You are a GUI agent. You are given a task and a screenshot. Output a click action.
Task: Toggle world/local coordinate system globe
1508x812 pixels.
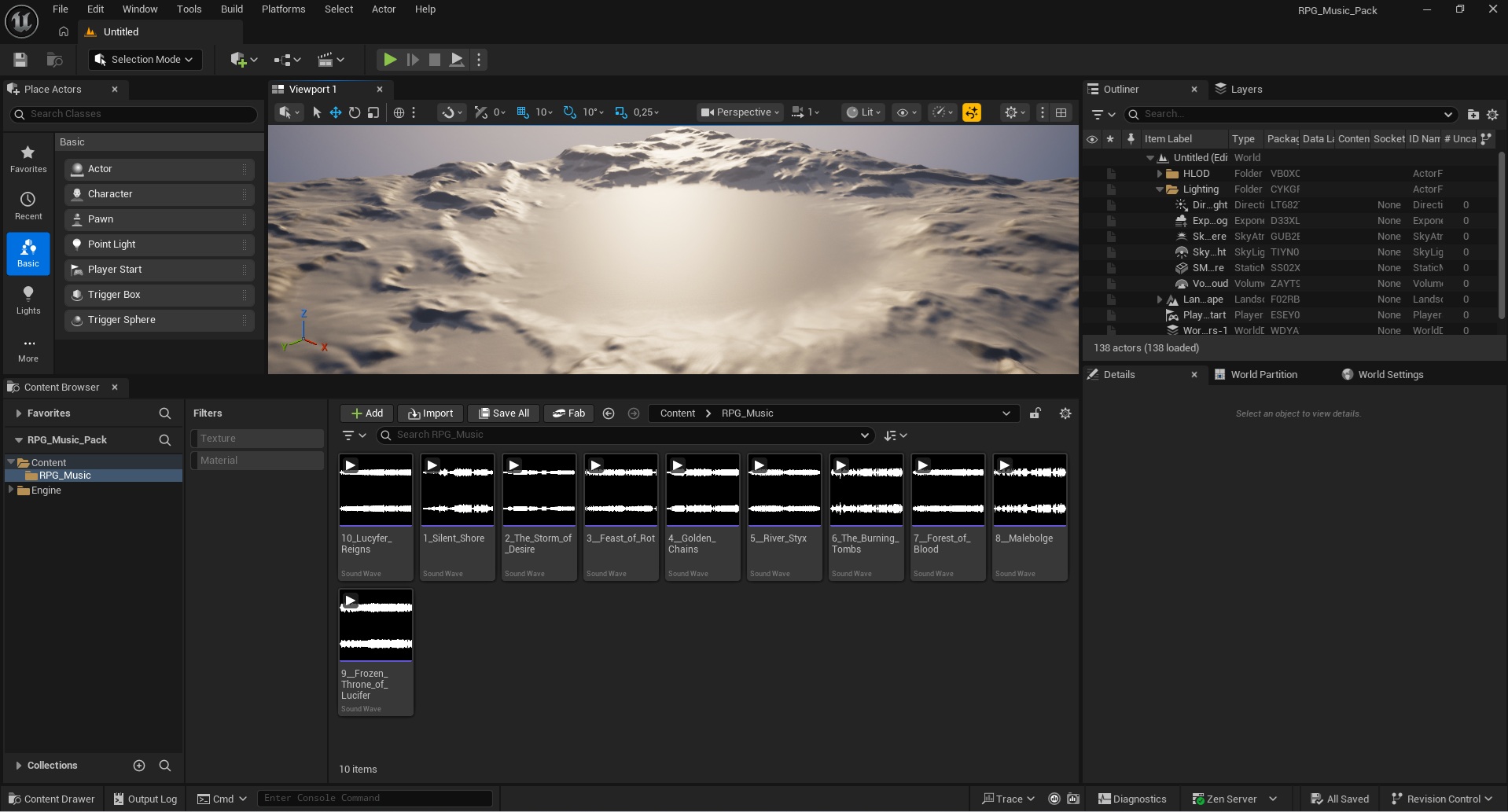(x=399, y=112)
